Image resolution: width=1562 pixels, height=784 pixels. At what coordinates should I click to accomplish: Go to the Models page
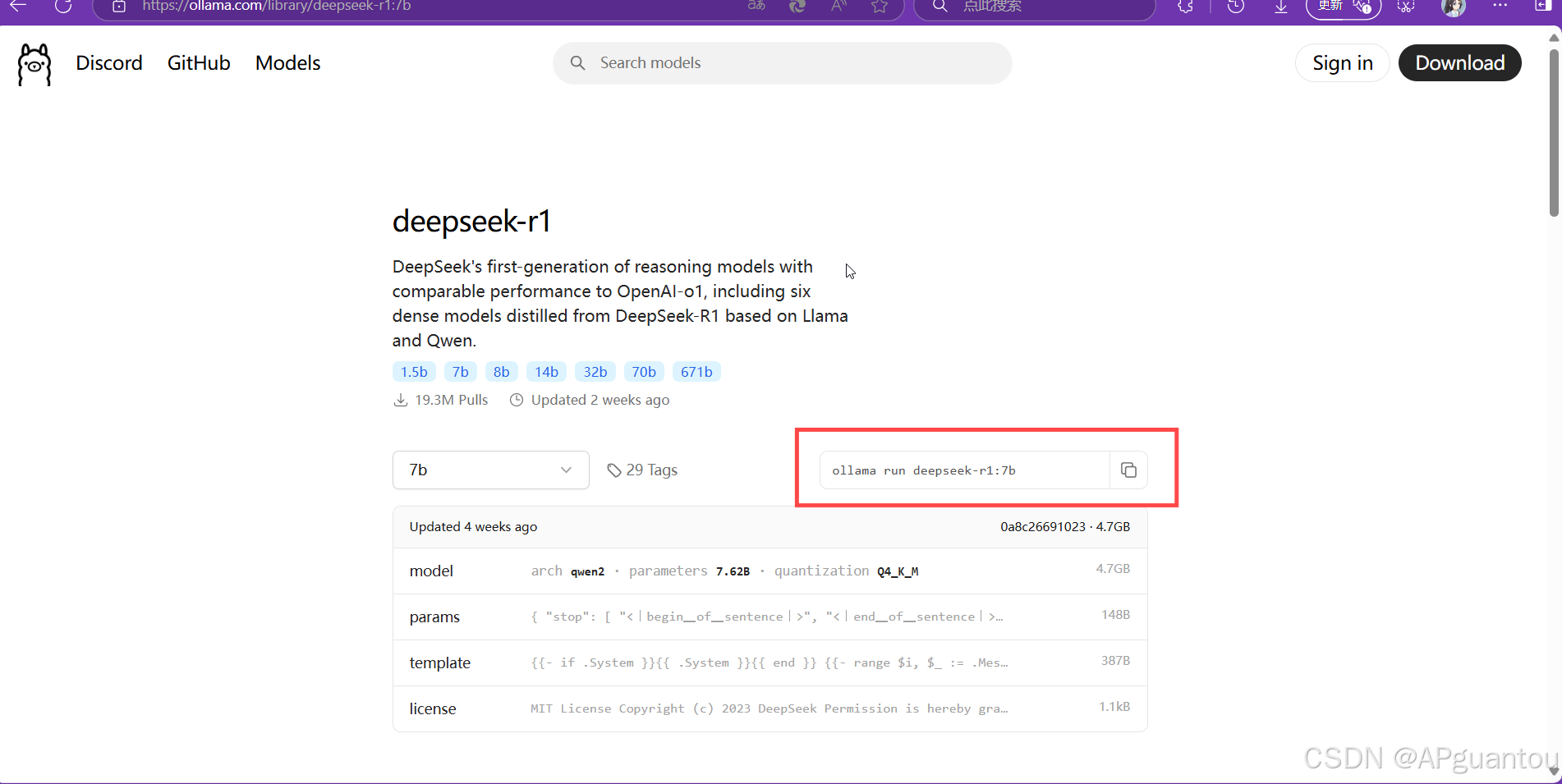click(287, 63)
